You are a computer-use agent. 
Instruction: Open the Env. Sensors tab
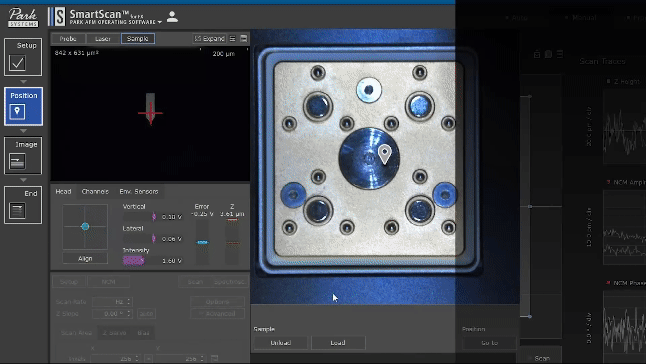[x=139, y=191]
